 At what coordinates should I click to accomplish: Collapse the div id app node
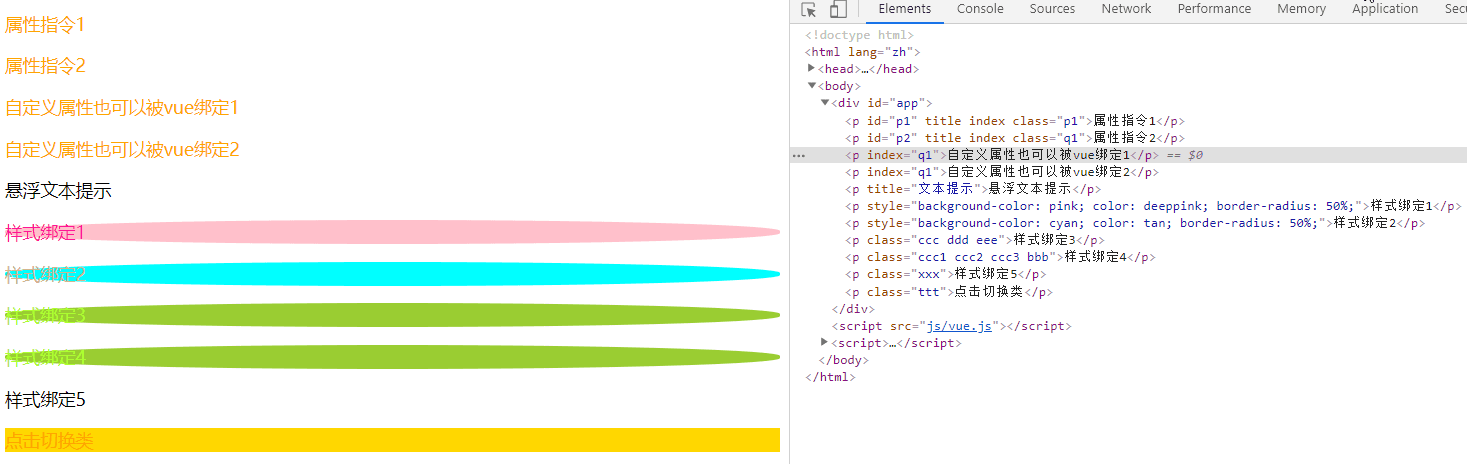[825, 103]
